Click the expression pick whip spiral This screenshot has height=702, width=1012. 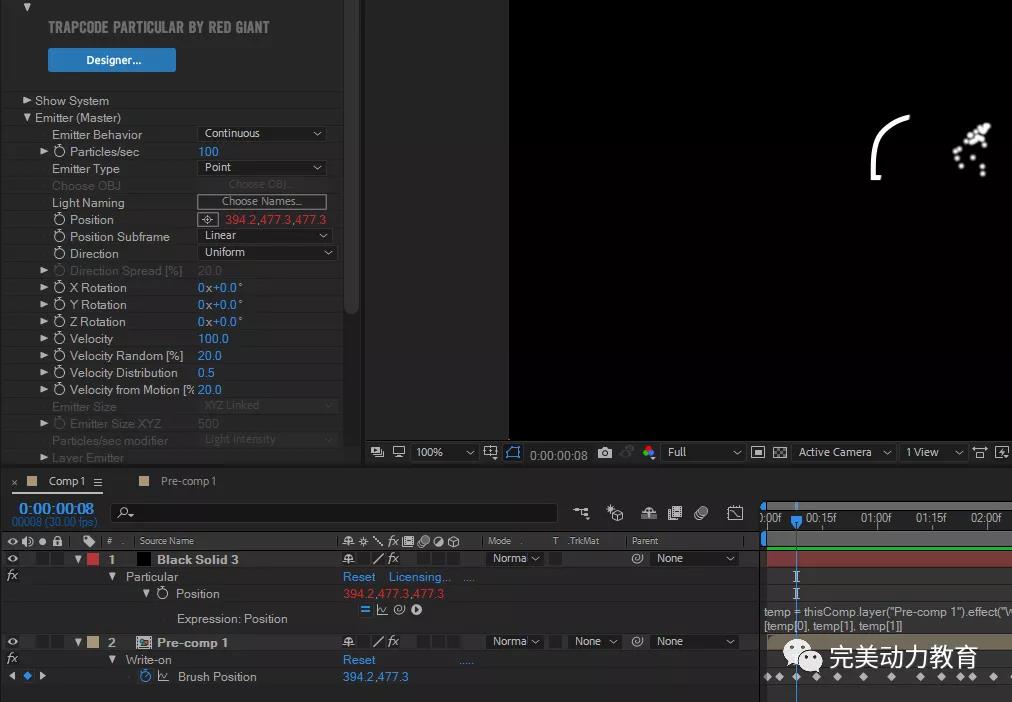click(399, 610)
